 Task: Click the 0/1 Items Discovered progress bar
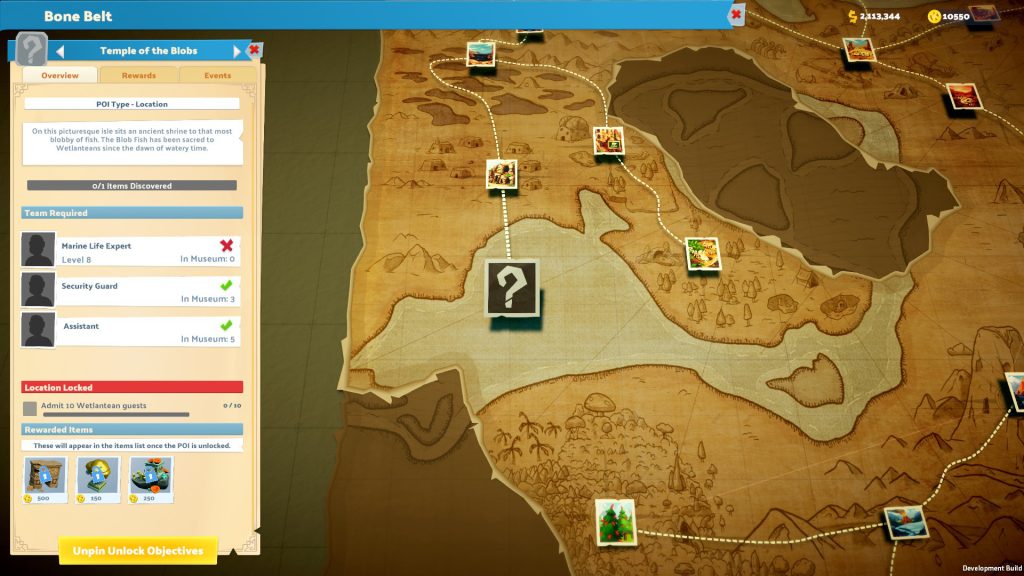131,186
